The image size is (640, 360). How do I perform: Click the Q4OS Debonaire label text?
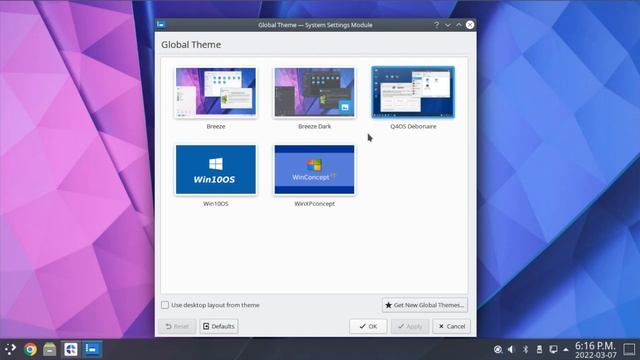[x=413, y=126]
